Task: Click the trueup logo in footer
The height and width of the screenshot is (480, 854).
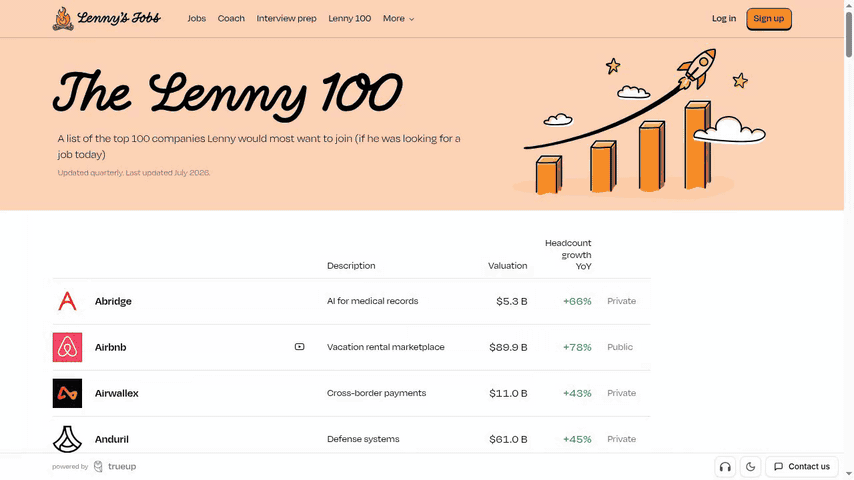Action: coord(115,466)
